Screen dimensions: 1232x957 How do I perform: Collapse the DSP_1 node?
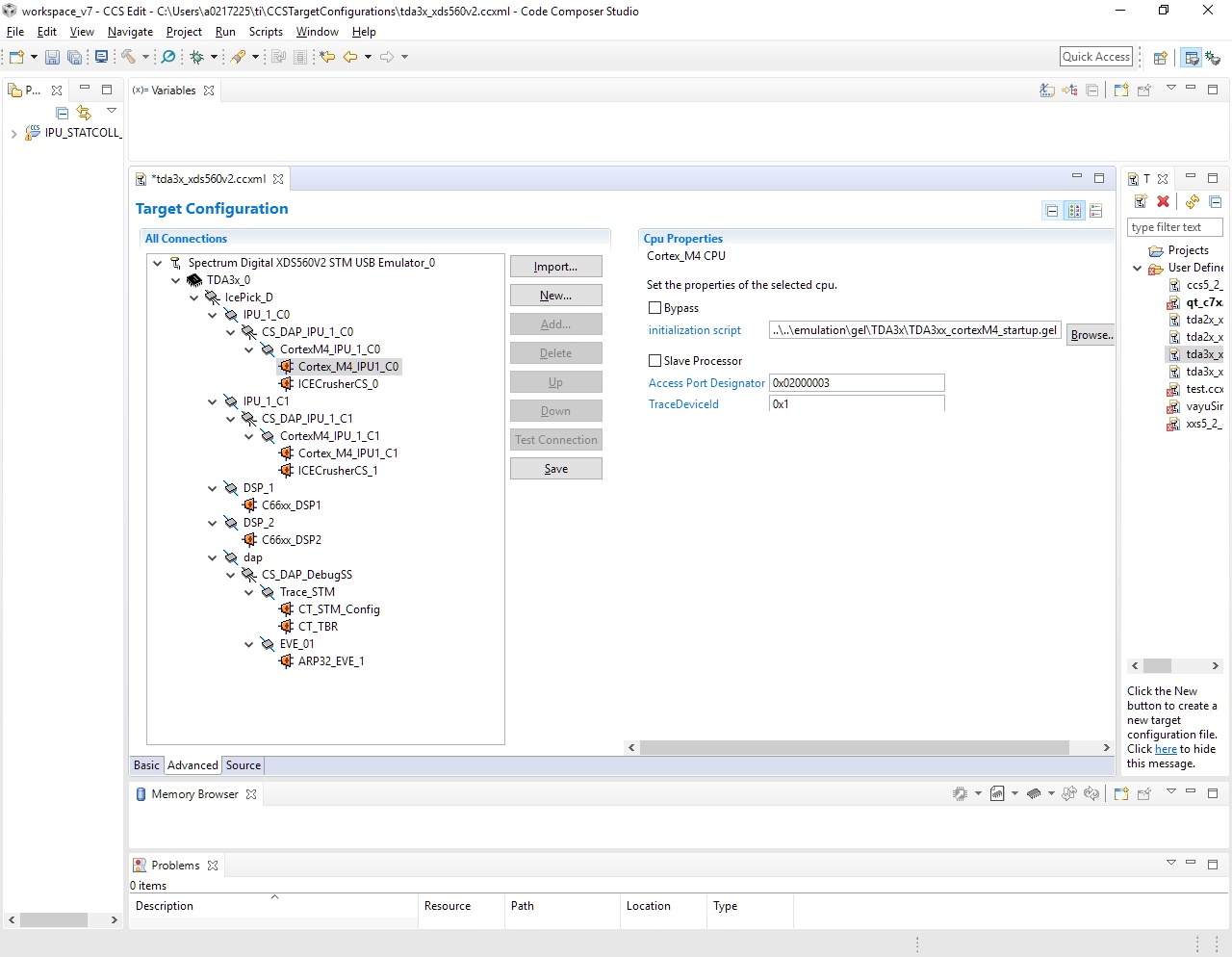[212, 488]
